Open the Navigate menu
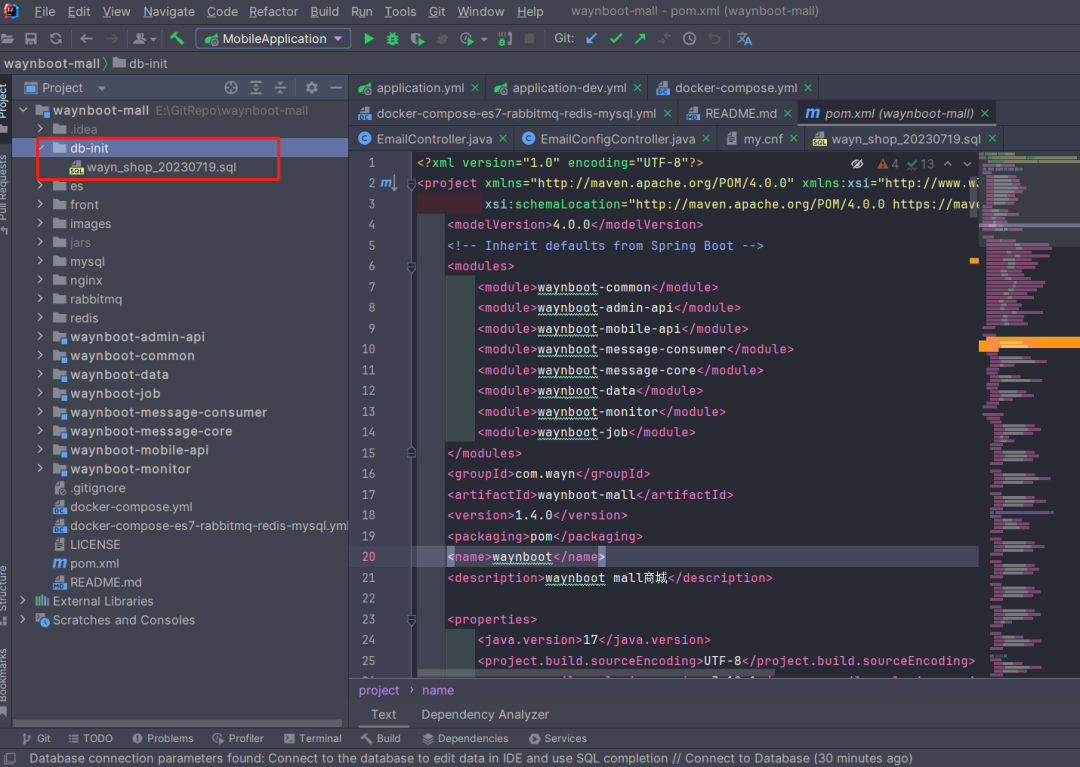 pos(169,12)
